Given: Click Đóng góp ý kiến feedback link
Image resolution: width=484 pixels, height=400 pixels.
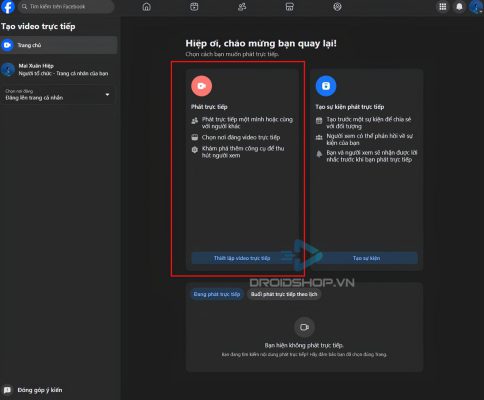Looking at the screenshot, I should tap(40, 390).
